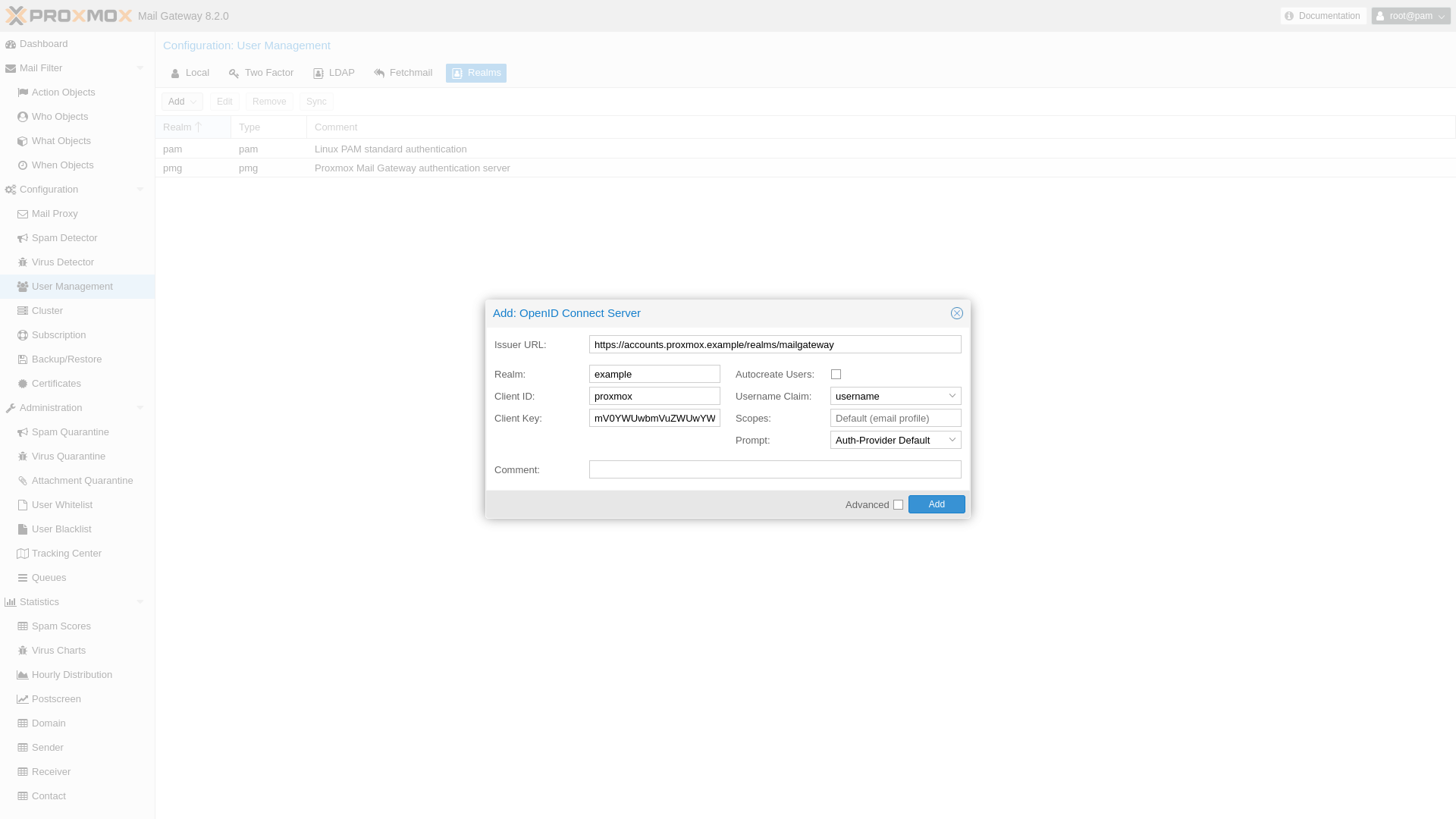Click the Backup/Restore floppy disk icon

point(23,359)
